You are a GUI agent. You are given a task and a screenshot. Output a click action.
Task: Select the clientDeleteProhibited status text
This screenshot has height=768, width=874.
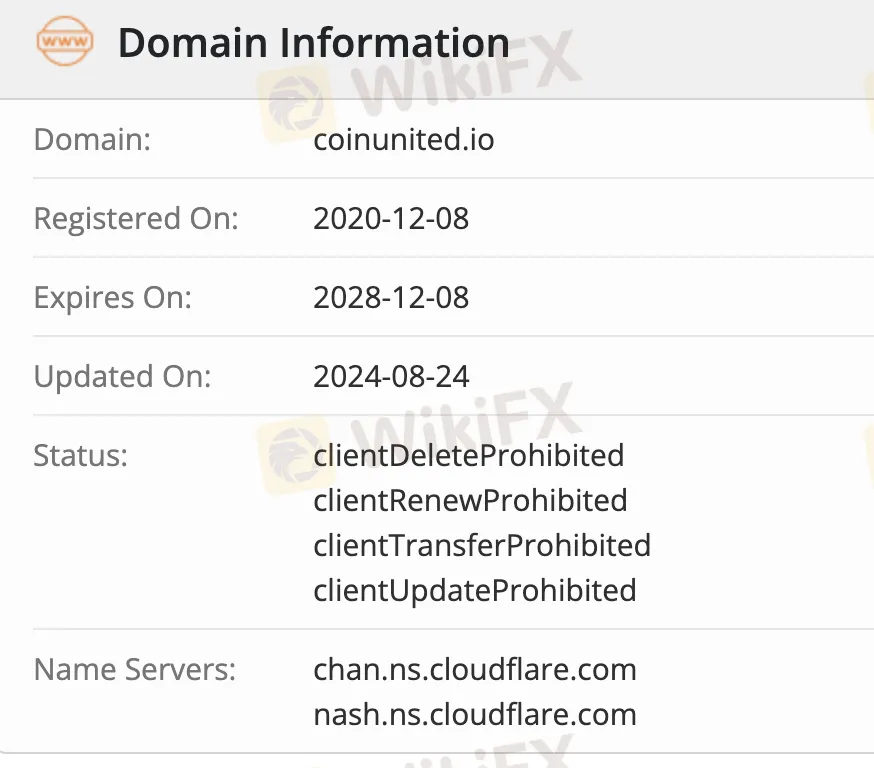[x=469, y=456]
